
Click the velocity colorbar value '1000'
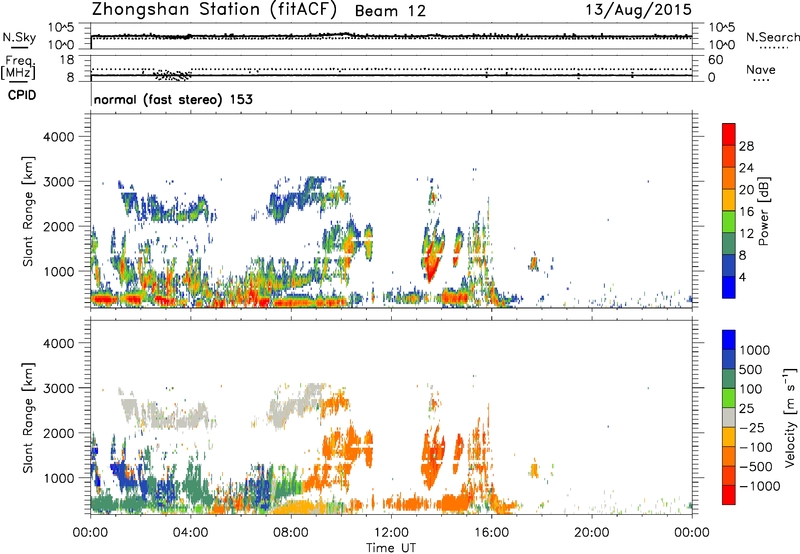tap(755, 350)
